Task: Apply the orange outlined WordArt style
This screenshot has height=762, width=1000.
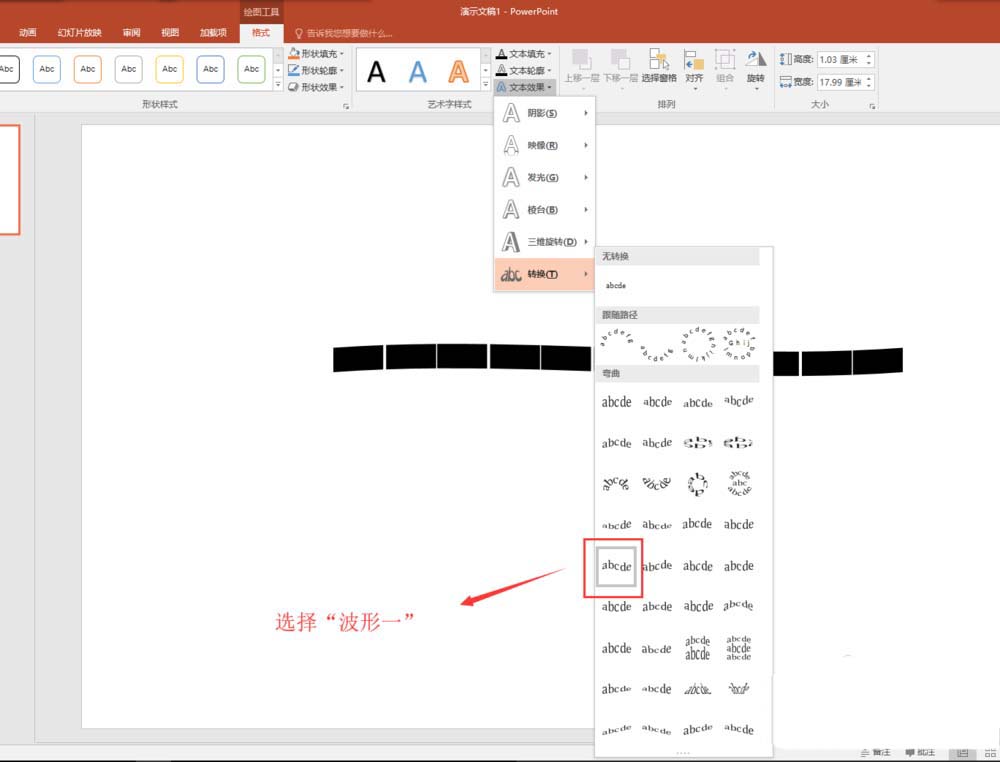Action: click(458, 71)
